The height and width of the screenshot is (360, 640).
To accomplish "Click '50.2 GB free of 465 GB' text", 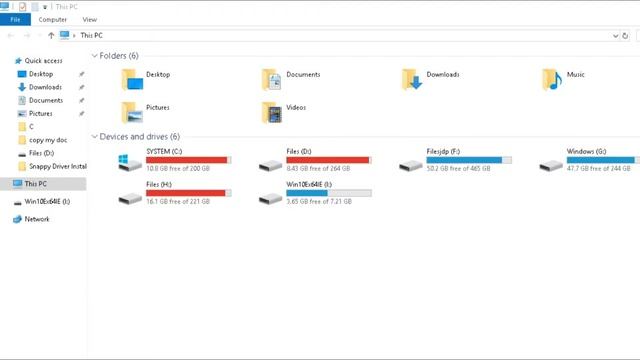I will pyautogui.click(x=458, y=168).
